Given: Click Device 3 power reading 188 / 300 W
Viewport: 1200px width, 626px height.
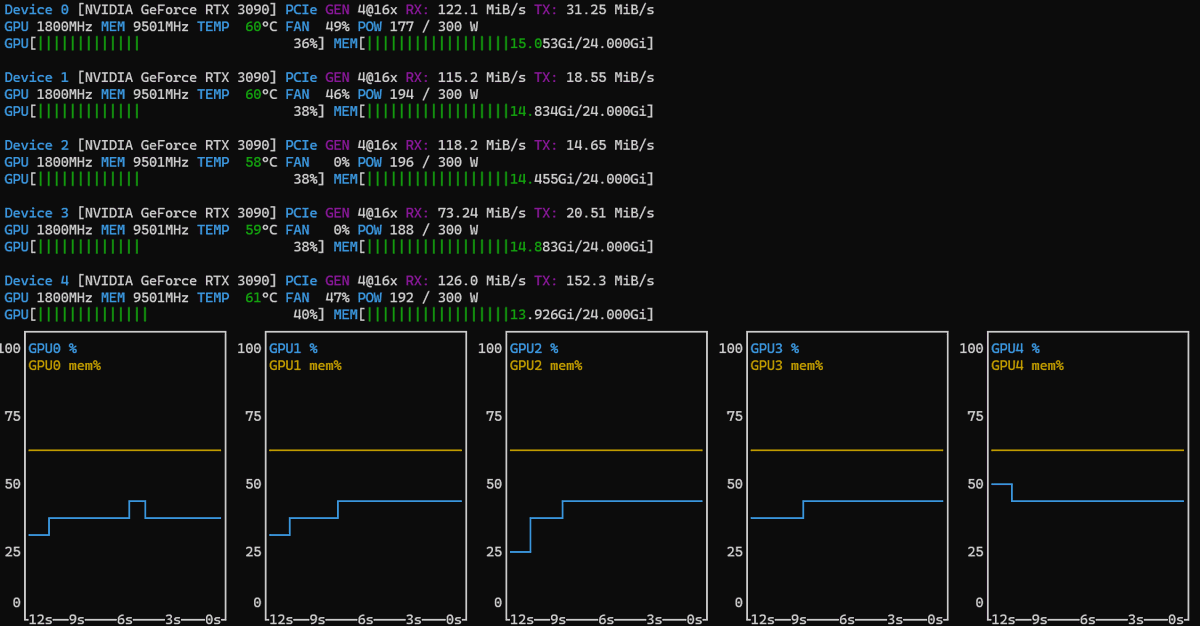Looking at the screenshot, I should tap(434, 230).
